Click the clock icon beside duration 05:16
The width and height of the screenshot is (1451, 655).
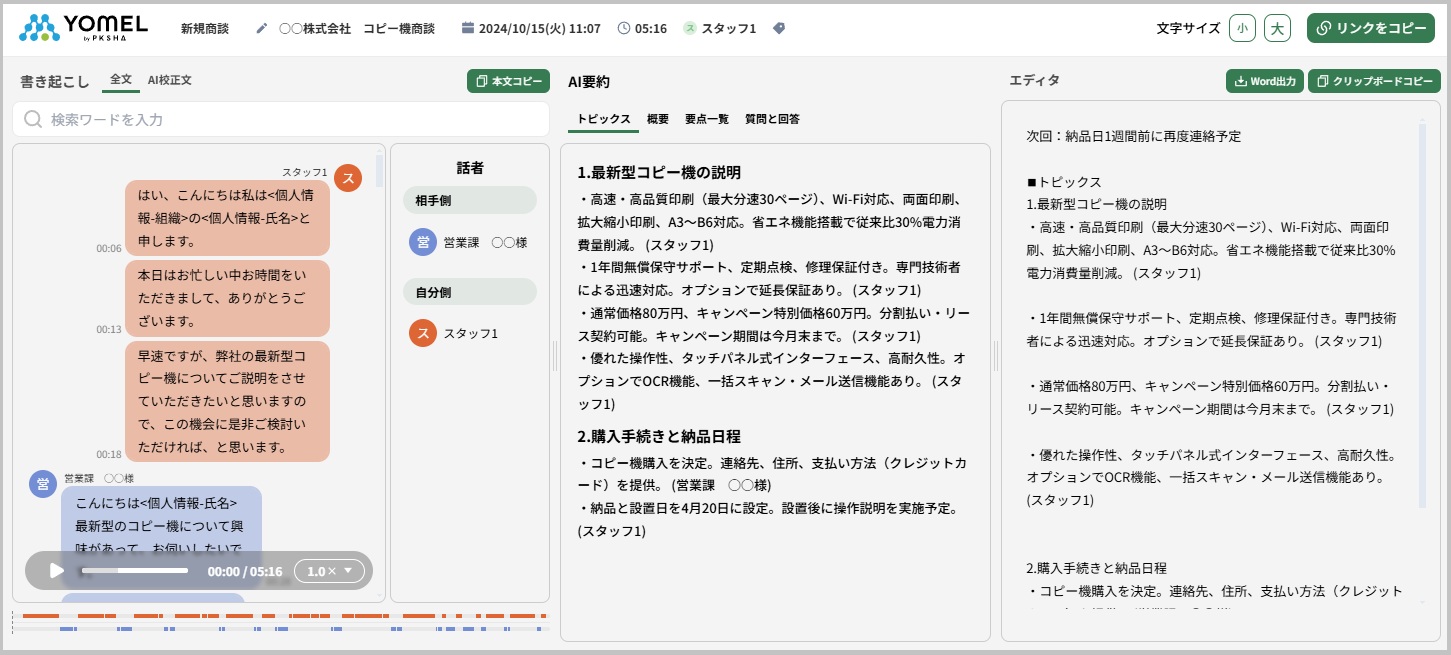pyautogui.click(x=624, y=28)
